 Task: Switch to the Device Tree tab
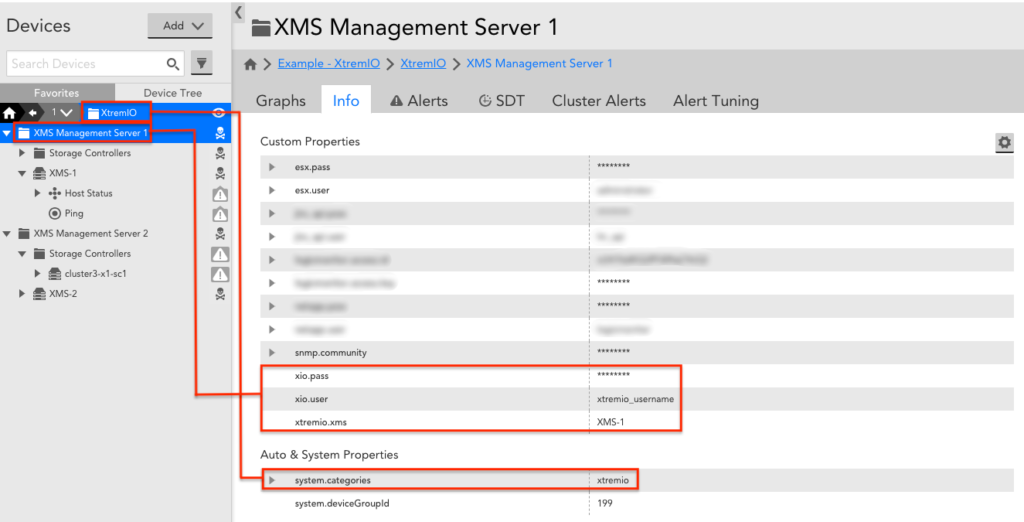[172, 93]
